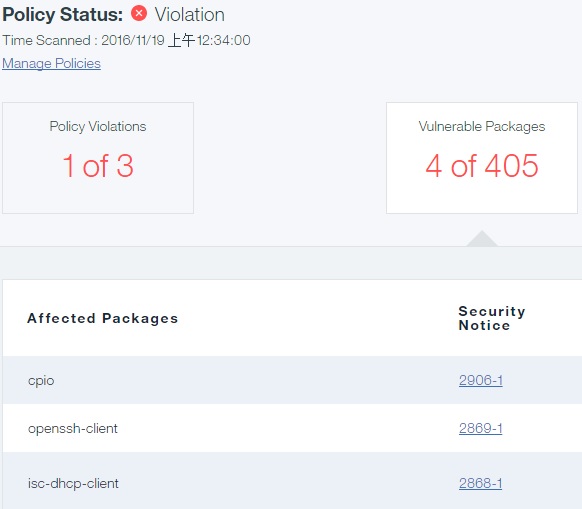The image size is (582, 509).
Task: Click the red "1 of 3" count
Action: click(98, 166)
